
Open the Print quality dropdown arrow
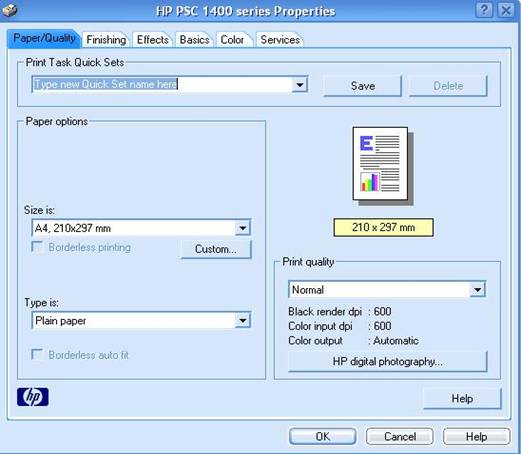pyautogui.click(x=477, y=289)
